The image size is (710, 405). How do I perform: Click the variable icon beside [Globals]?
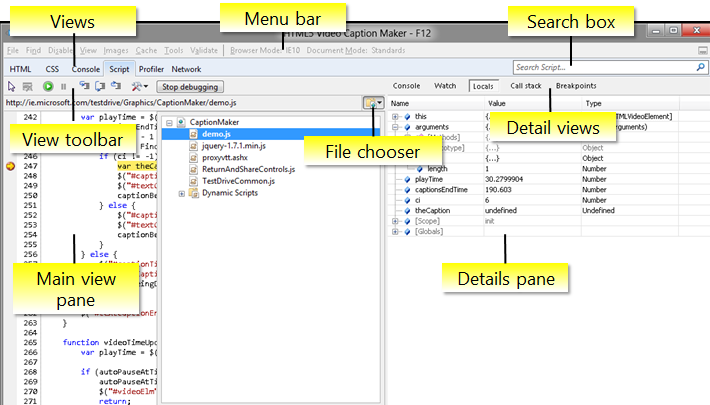click(407, 231)
